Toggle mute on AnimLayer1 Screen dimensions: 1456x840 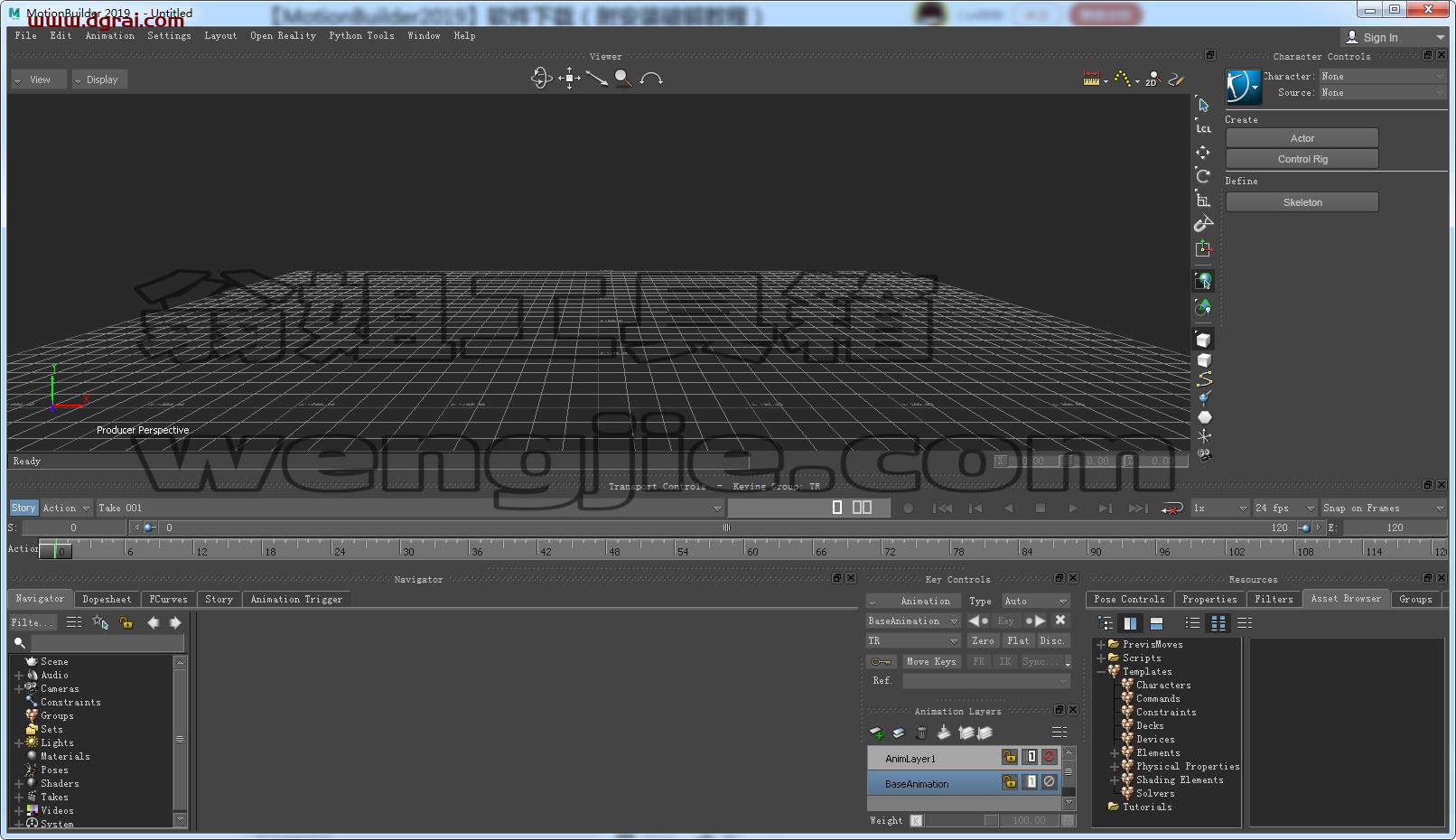coord(1050,757)
